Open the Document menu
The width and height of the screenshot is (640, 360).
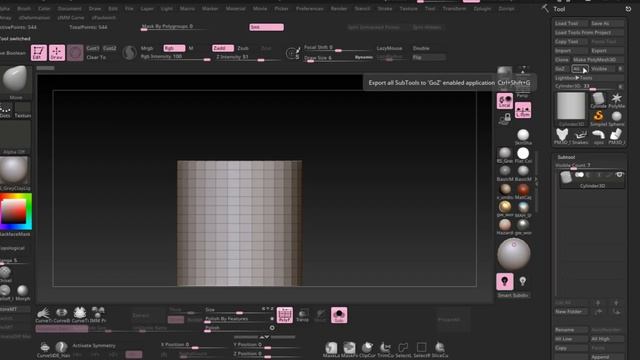pos(70,9)
